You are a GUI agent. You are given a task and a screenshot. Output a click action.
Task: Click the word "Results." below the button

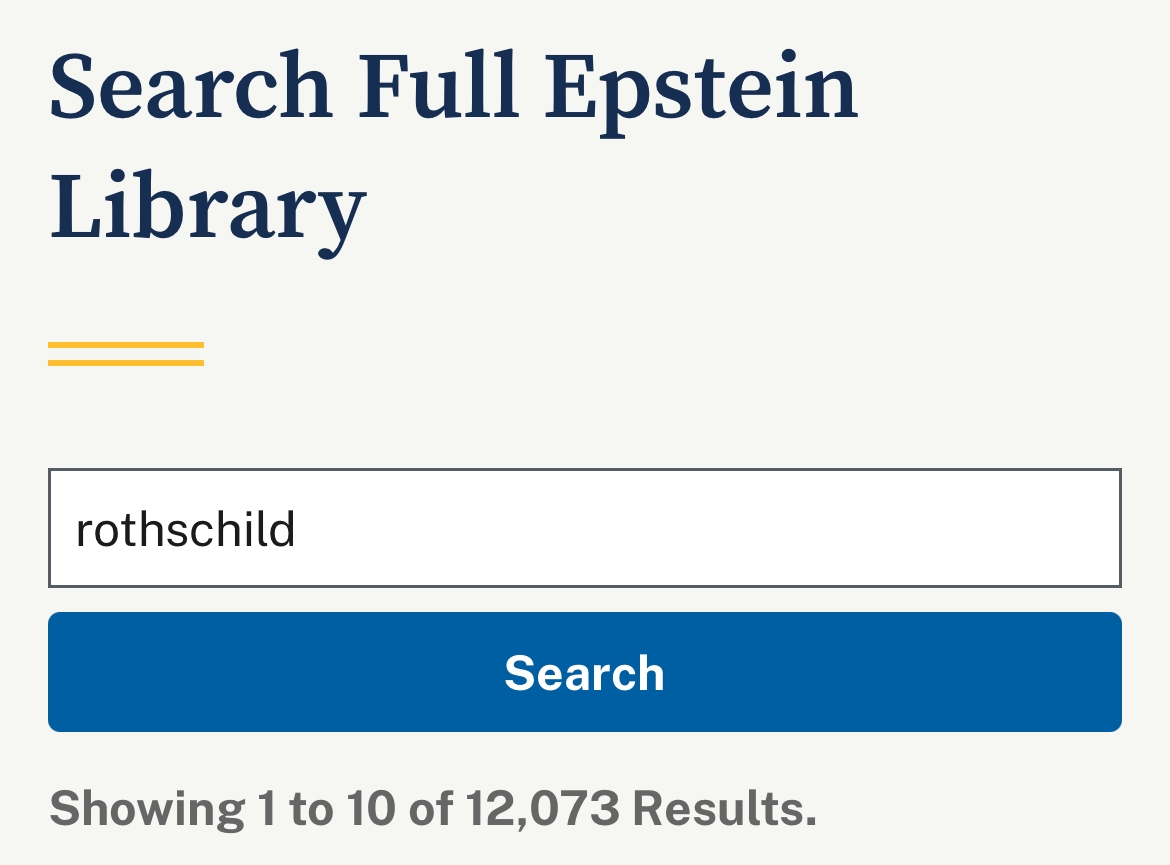725,808
